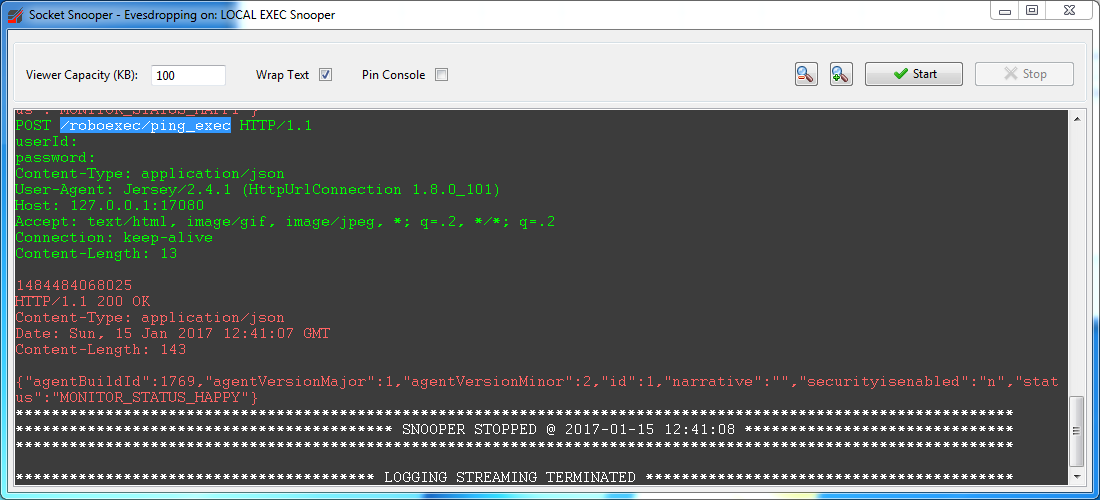Click the Socket Snooper app icon in title bar

point(15,15)
